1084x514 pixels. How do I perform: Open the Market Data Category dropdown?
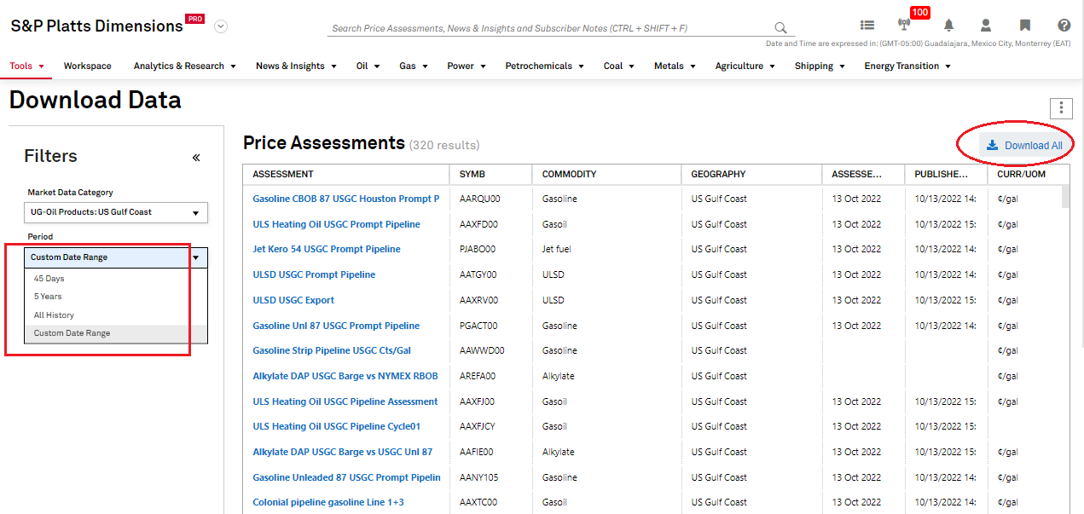115,212
